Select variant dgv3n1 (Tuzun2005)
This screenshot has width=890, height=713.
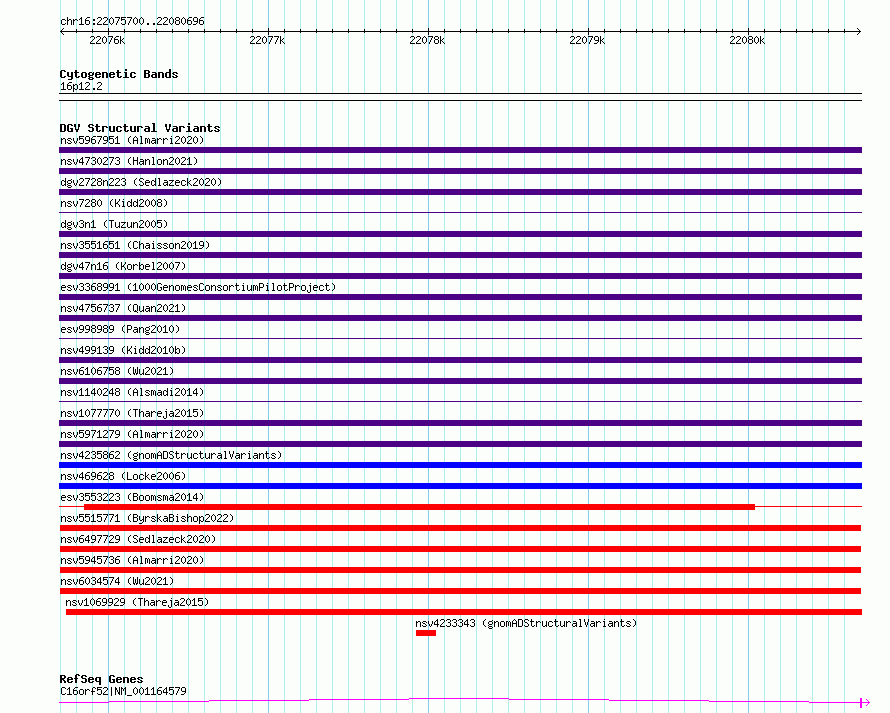click(x=114, y=224)
